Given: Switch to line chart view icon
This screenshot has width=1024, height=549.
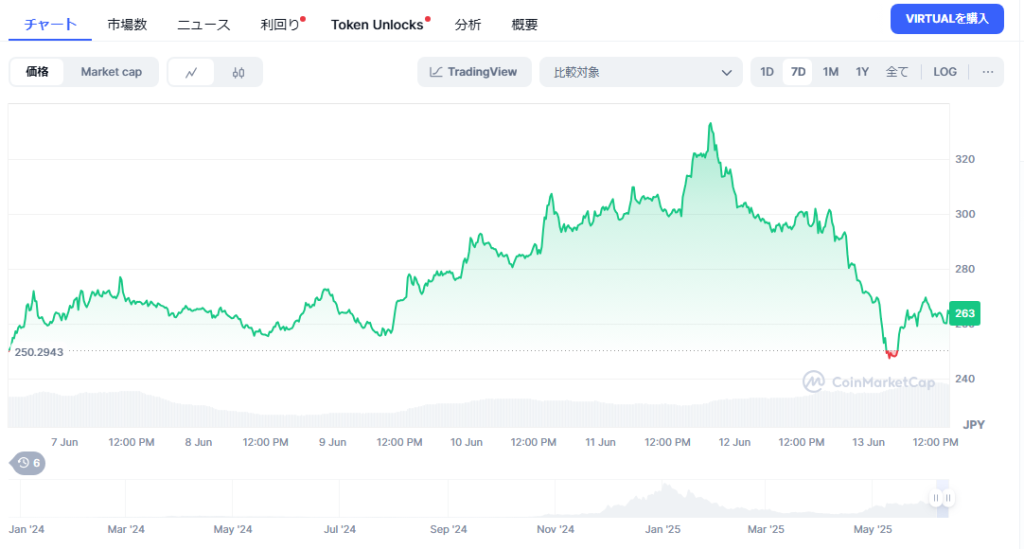Looking at the screenshot, I should pyautogui.click(x=191, y=72).
